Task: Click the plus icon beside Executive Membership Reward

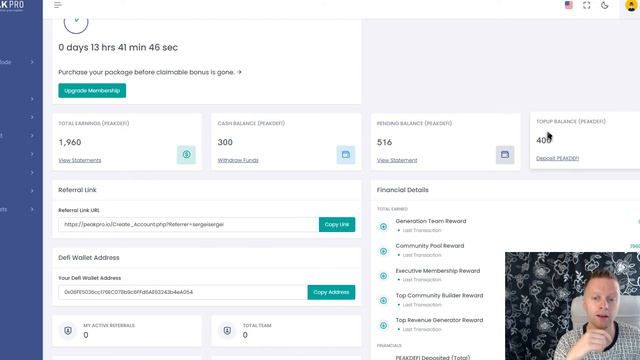Action: tap(383, 276)
